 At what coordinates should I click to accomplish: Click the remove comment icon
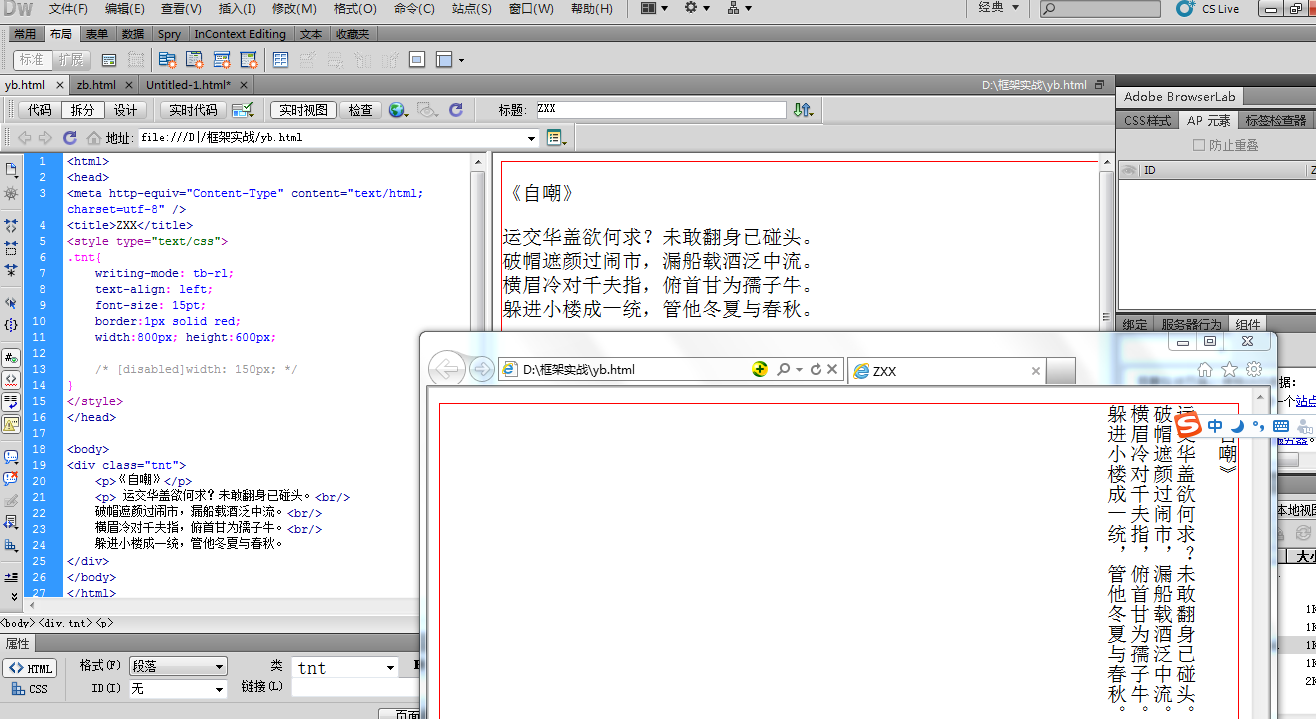(x=11, y=478)
